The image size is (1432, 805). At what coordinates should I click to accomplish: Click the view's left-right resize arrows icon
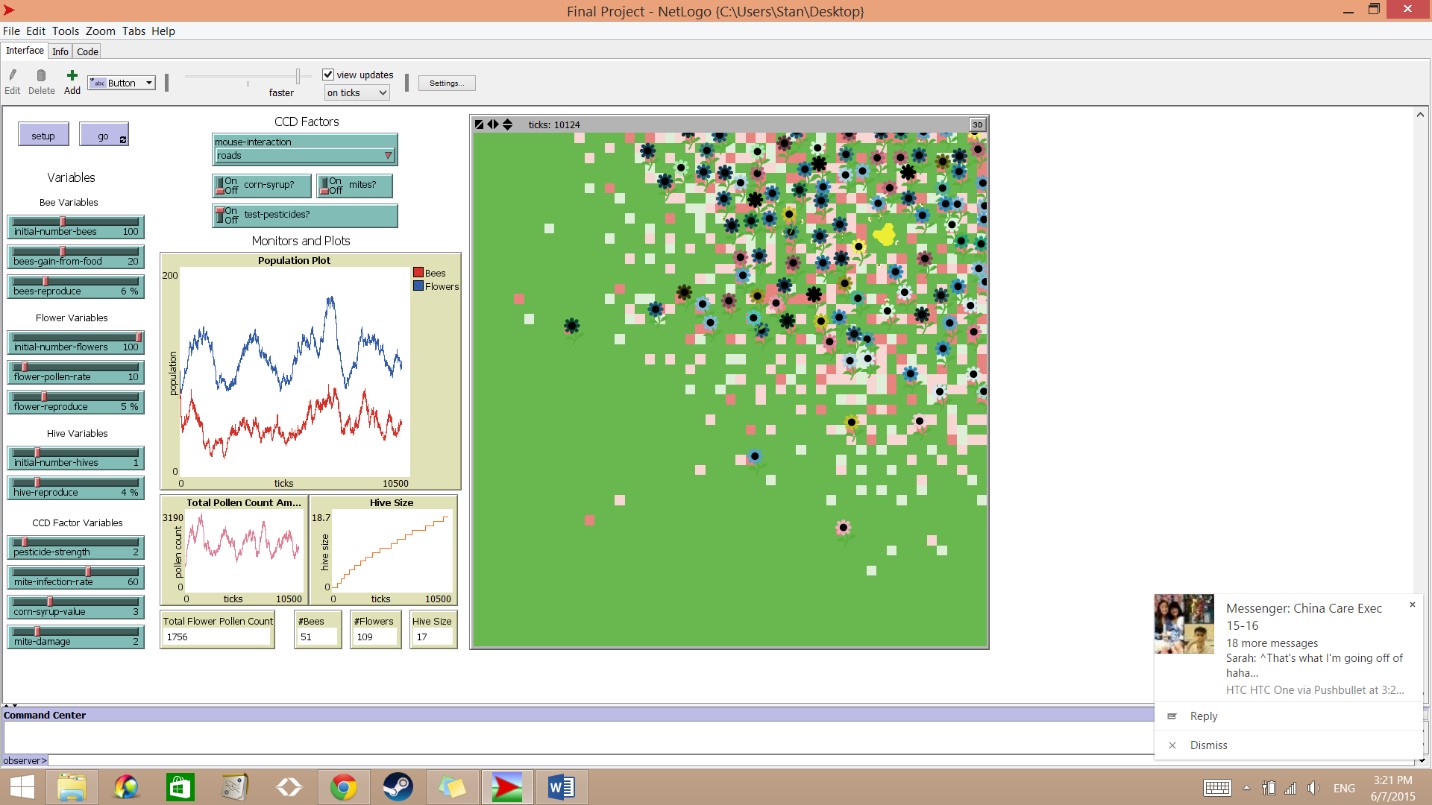click(493, 124)
